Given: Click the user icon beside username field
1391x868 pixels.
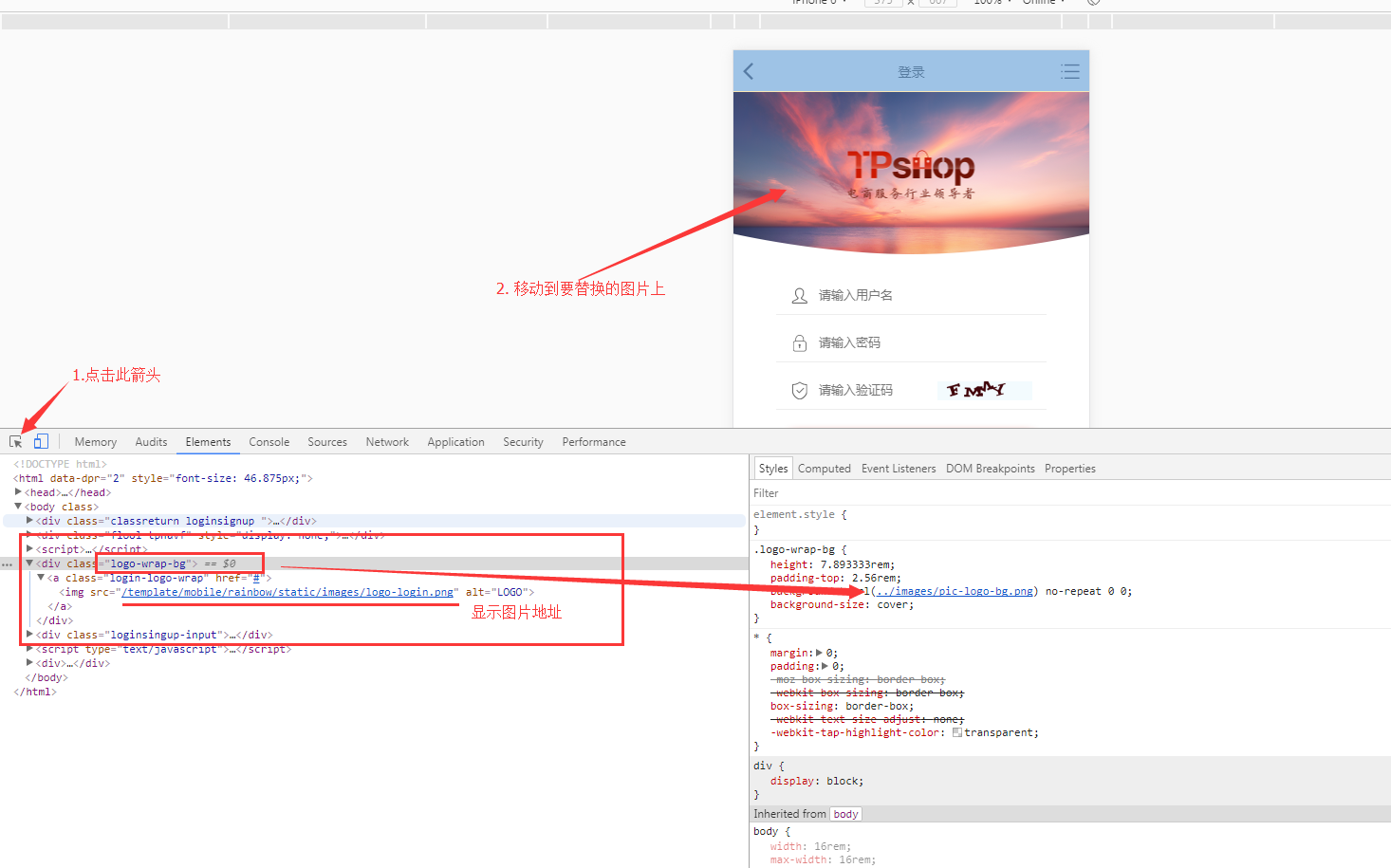Looking at the screenshot, I should 799,296.
